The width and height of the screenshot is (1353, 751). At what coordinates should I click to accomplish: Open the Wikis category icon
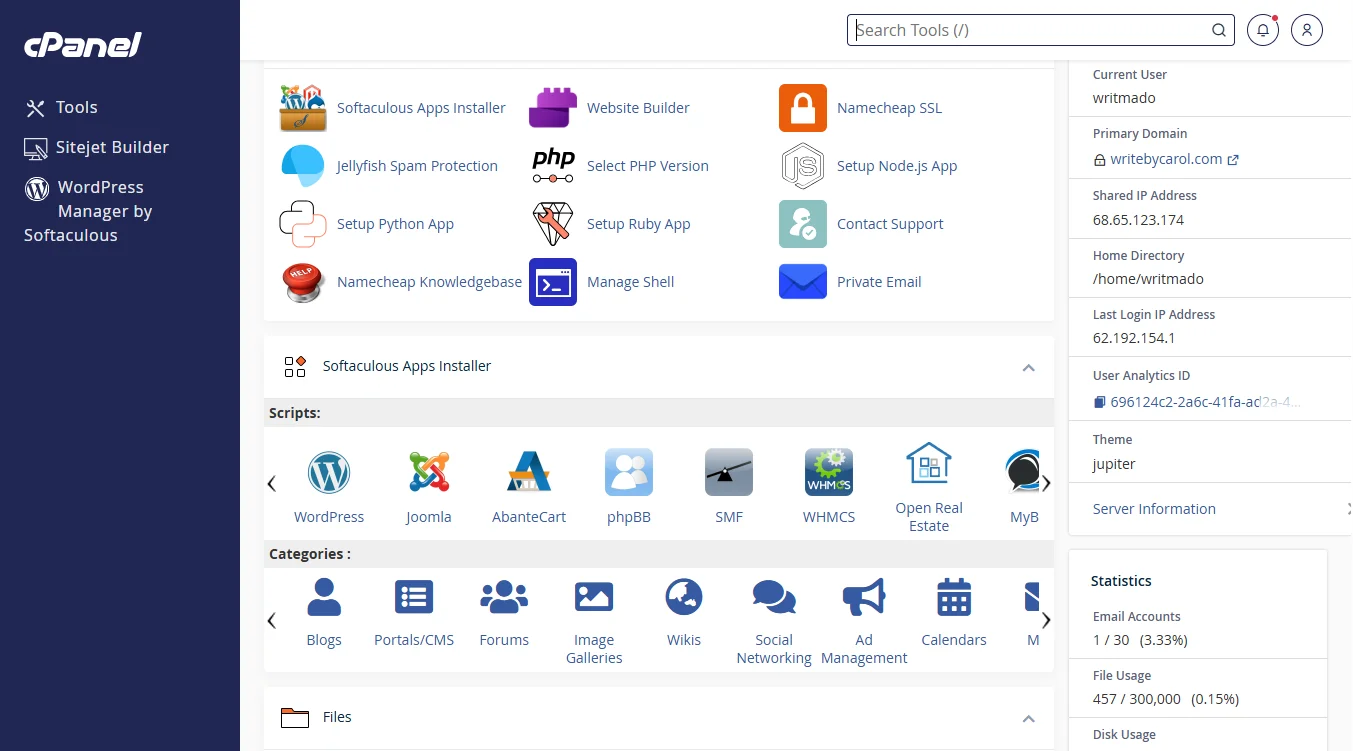click(x=684, y=597)
